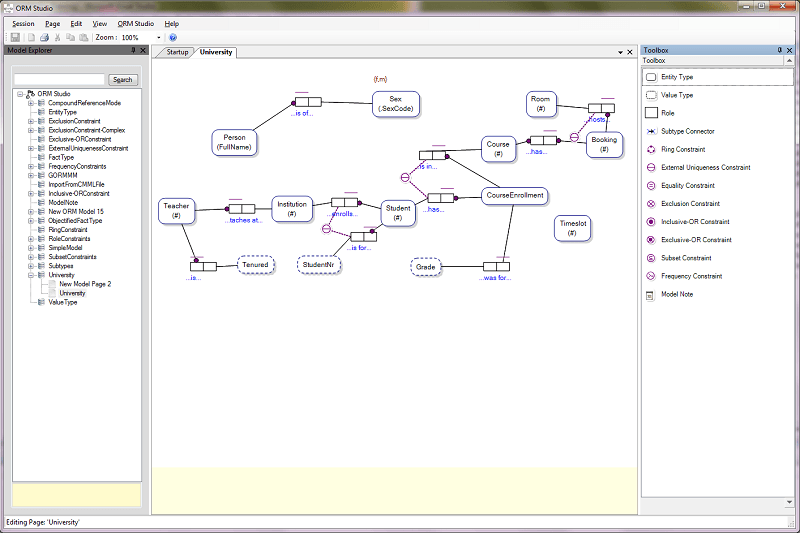Pick the Ring Constraint tool
Image resolution: width=800 pixels, height=533 pixels.
click(x=685, y=150)
